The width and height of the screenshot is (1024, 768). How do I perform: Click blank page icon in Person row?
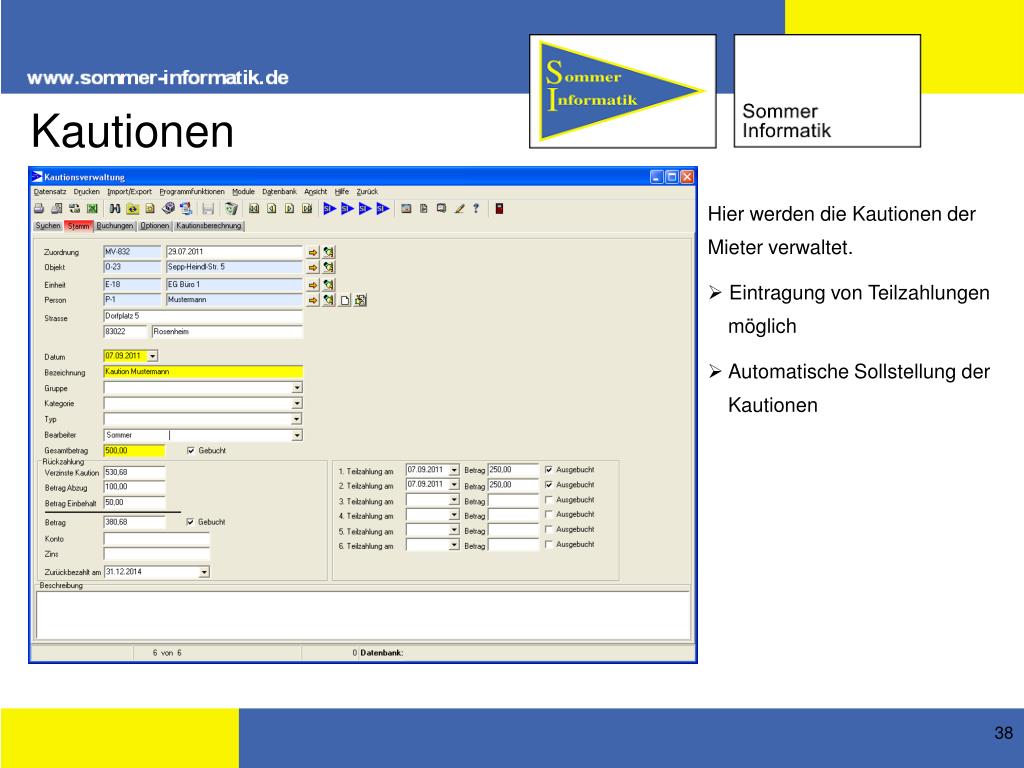pyautogui.click(x=345, y=300)
